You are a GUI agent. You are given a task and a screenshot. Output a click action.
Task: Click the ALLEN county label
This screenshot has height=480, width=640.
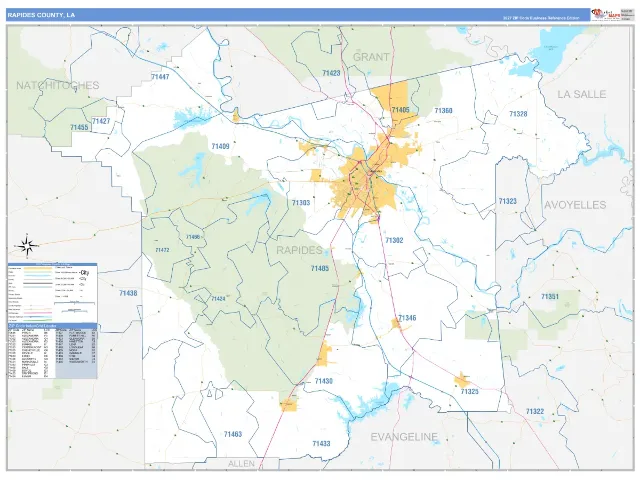241,464
